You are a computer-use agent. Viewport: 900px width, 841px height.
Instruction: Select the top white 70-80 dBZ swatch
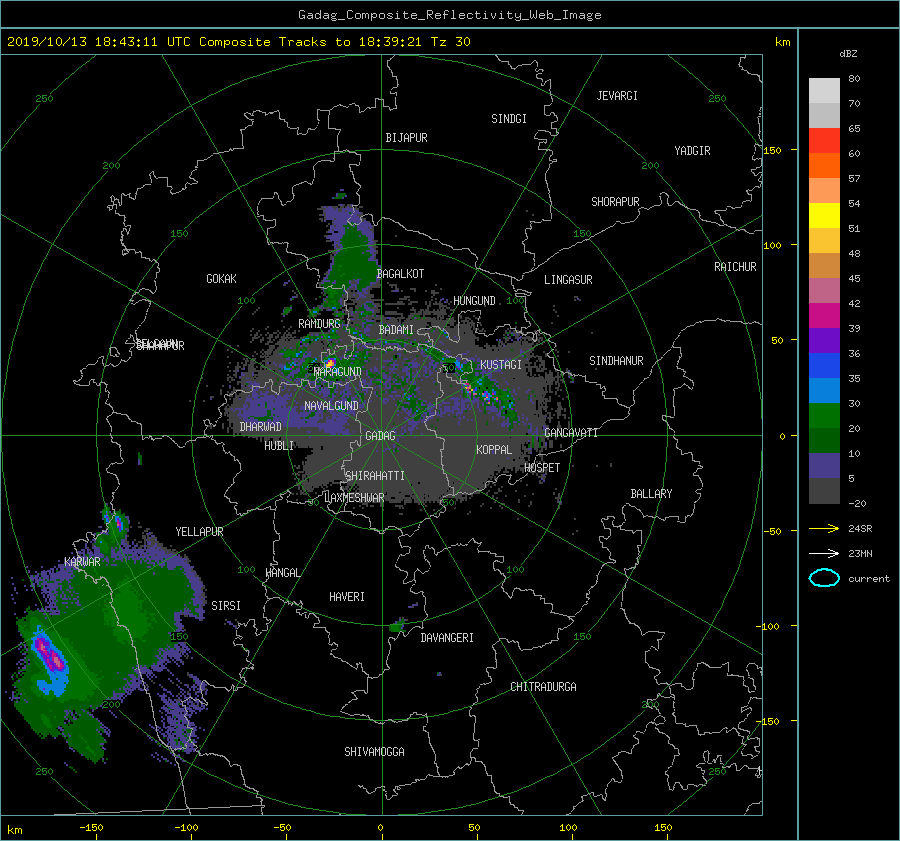coord(824,91)
